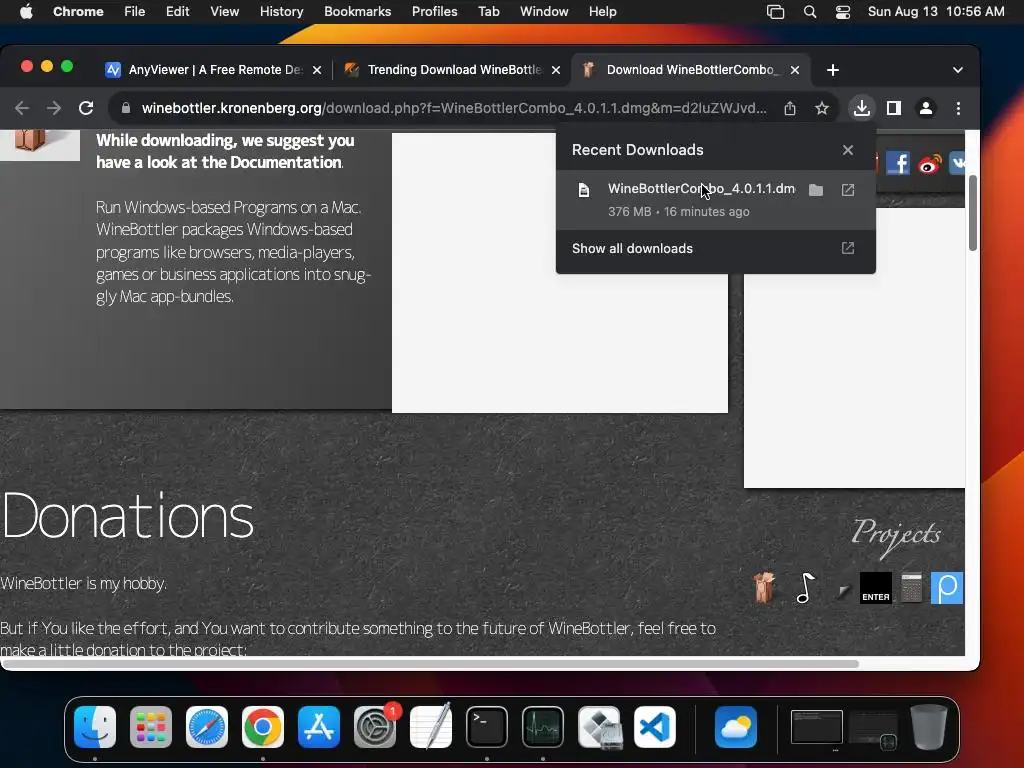The height and width of the screenshot is (768, 1024).
Task: Click the address bar URL field
Action: pos(454,108)
